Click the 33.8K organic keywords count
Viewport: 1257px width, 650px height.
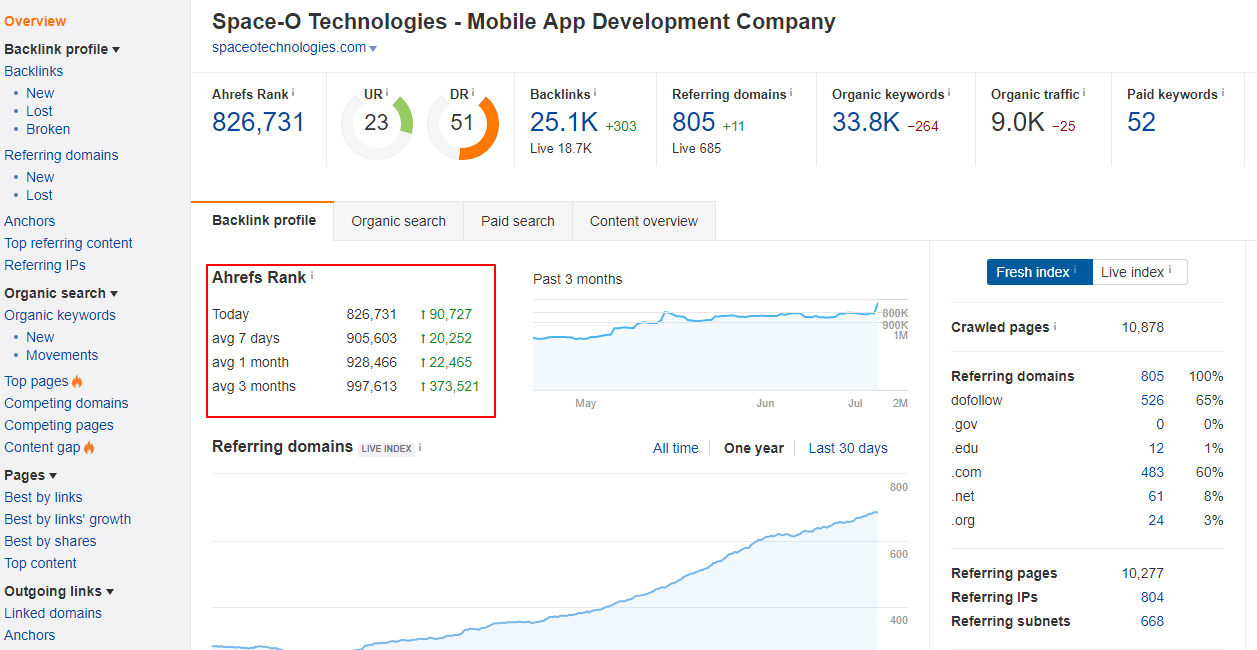click(x=866, y=122)
